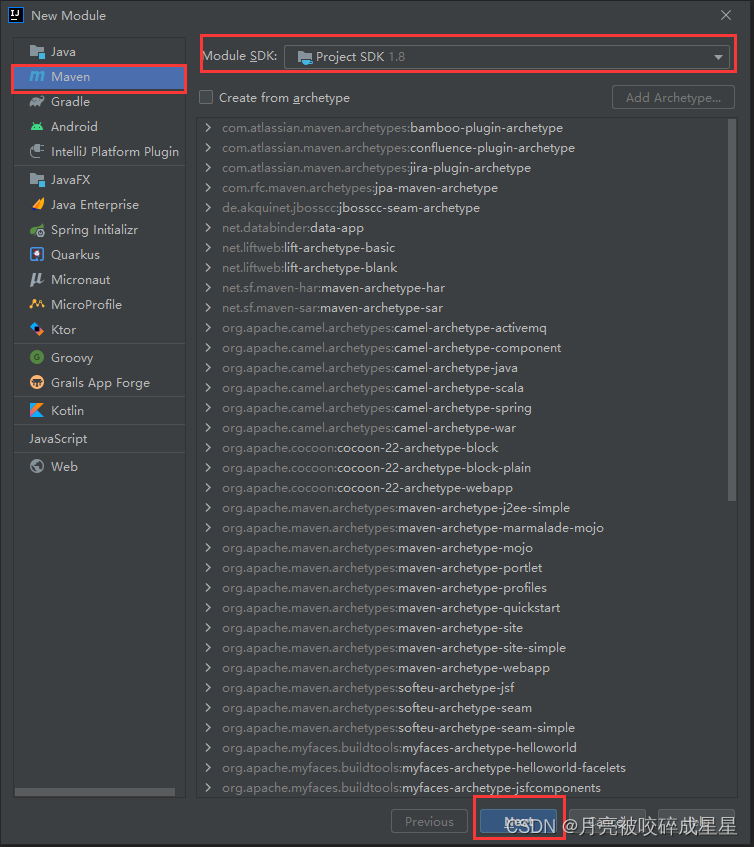Select the Quarkus icon
754x847 pixels.
37,254
